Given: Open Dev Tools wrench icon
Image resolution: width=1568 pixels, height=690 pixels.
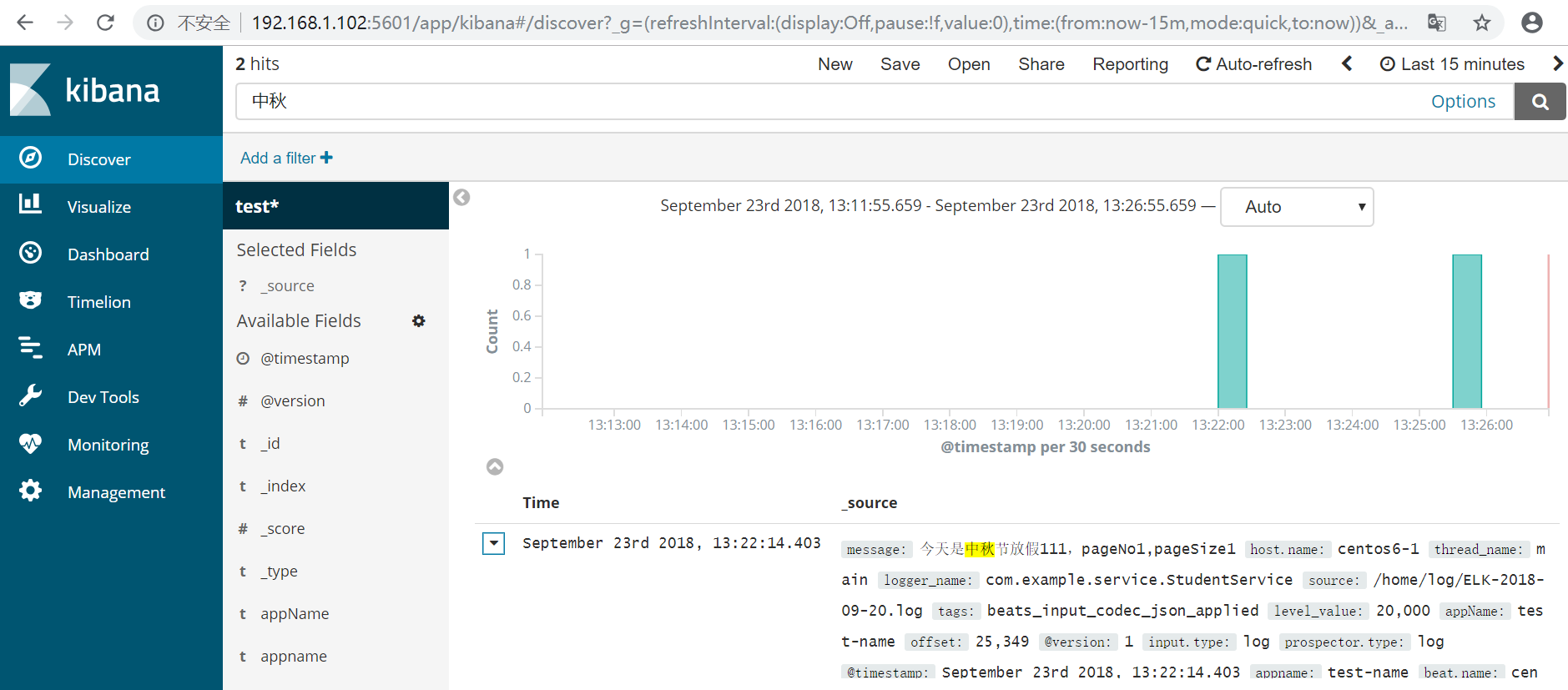Looking at the screenshot, I should 31,395.
